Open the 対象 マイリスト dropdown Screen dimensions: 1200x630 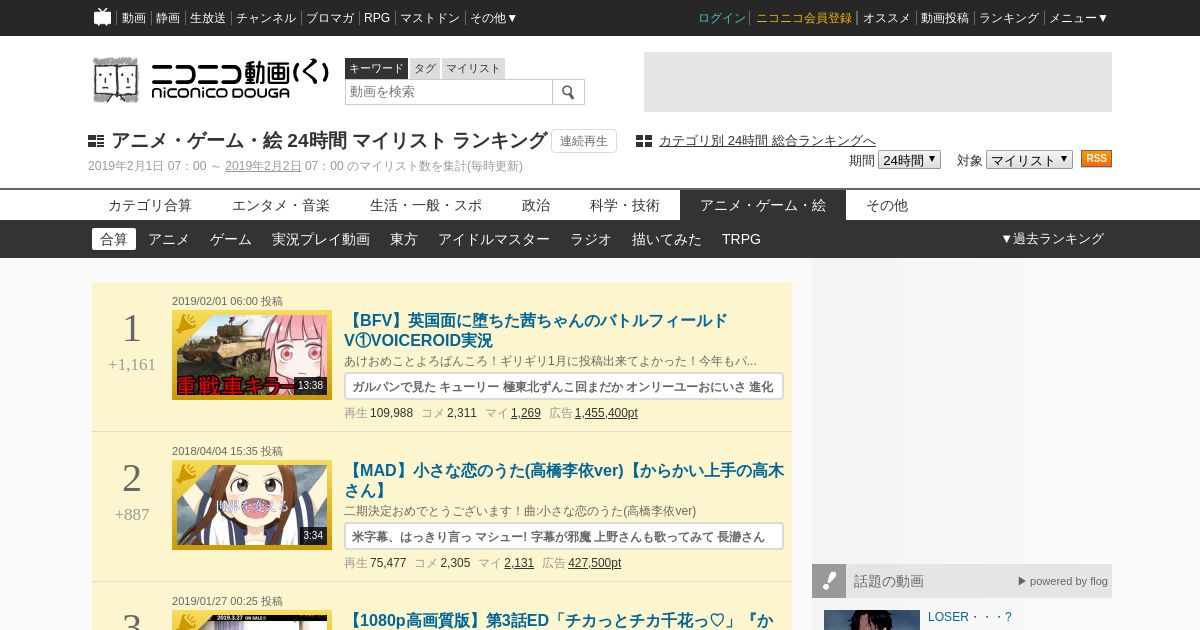[x=1029, y=160]
